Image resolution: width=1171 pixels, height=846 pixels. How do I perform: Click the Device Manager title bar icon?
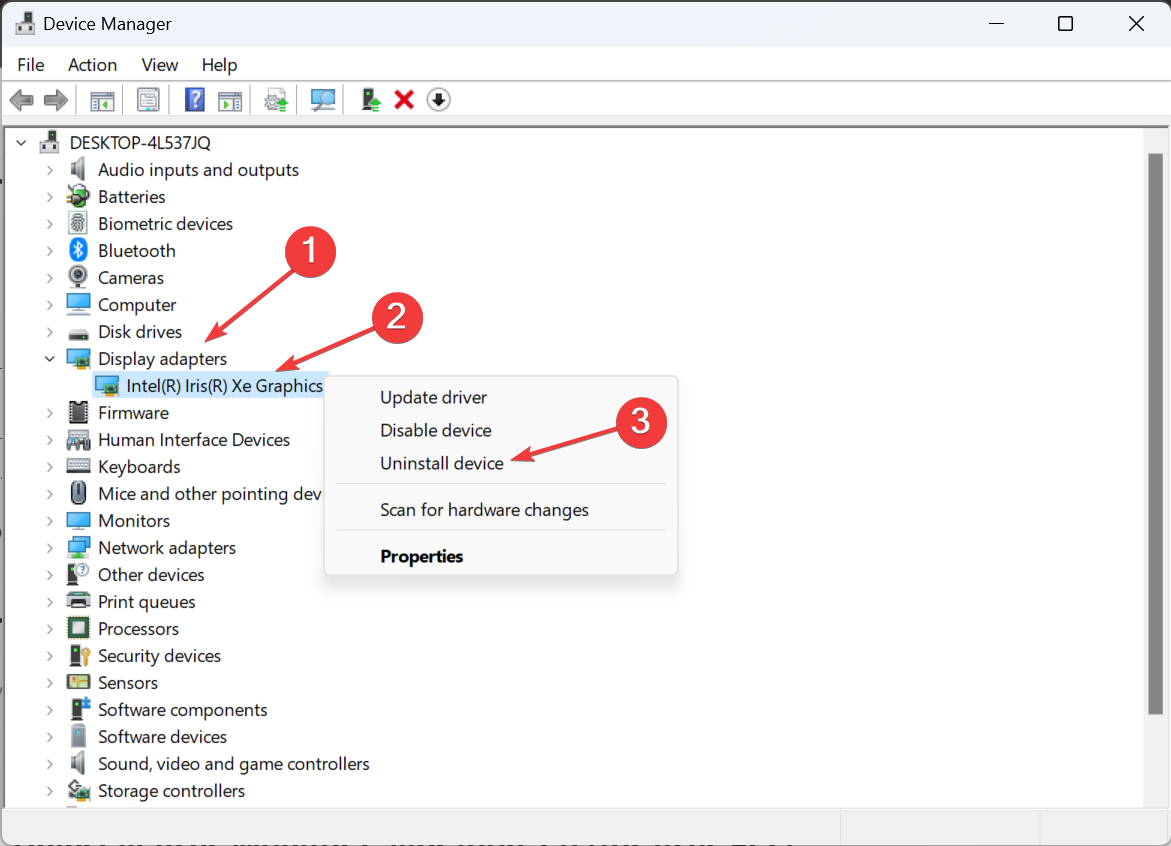point(25,23)
